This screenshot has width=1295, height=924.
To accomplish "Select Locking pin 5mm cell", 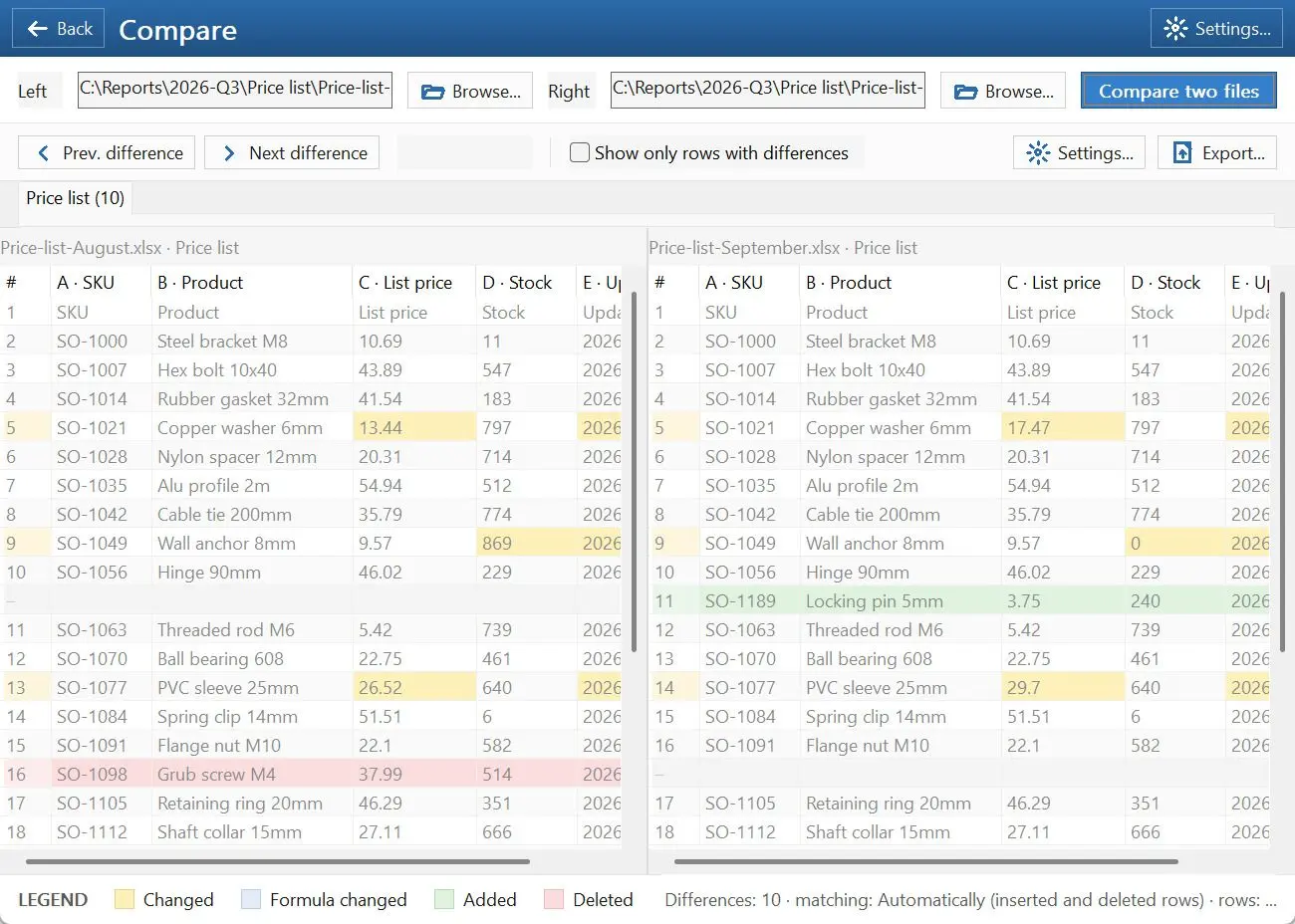I will [901, 600].
